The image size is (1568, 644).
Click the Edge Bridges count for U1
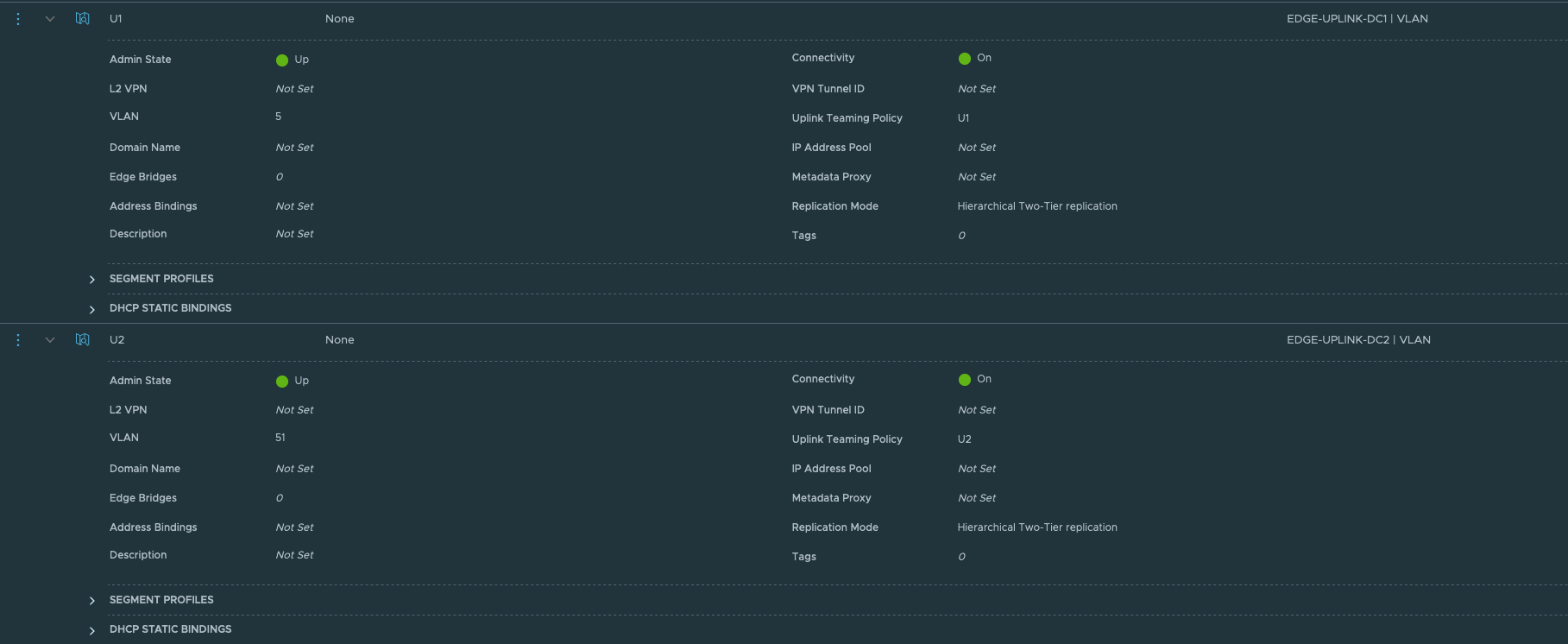coord(280,177)
